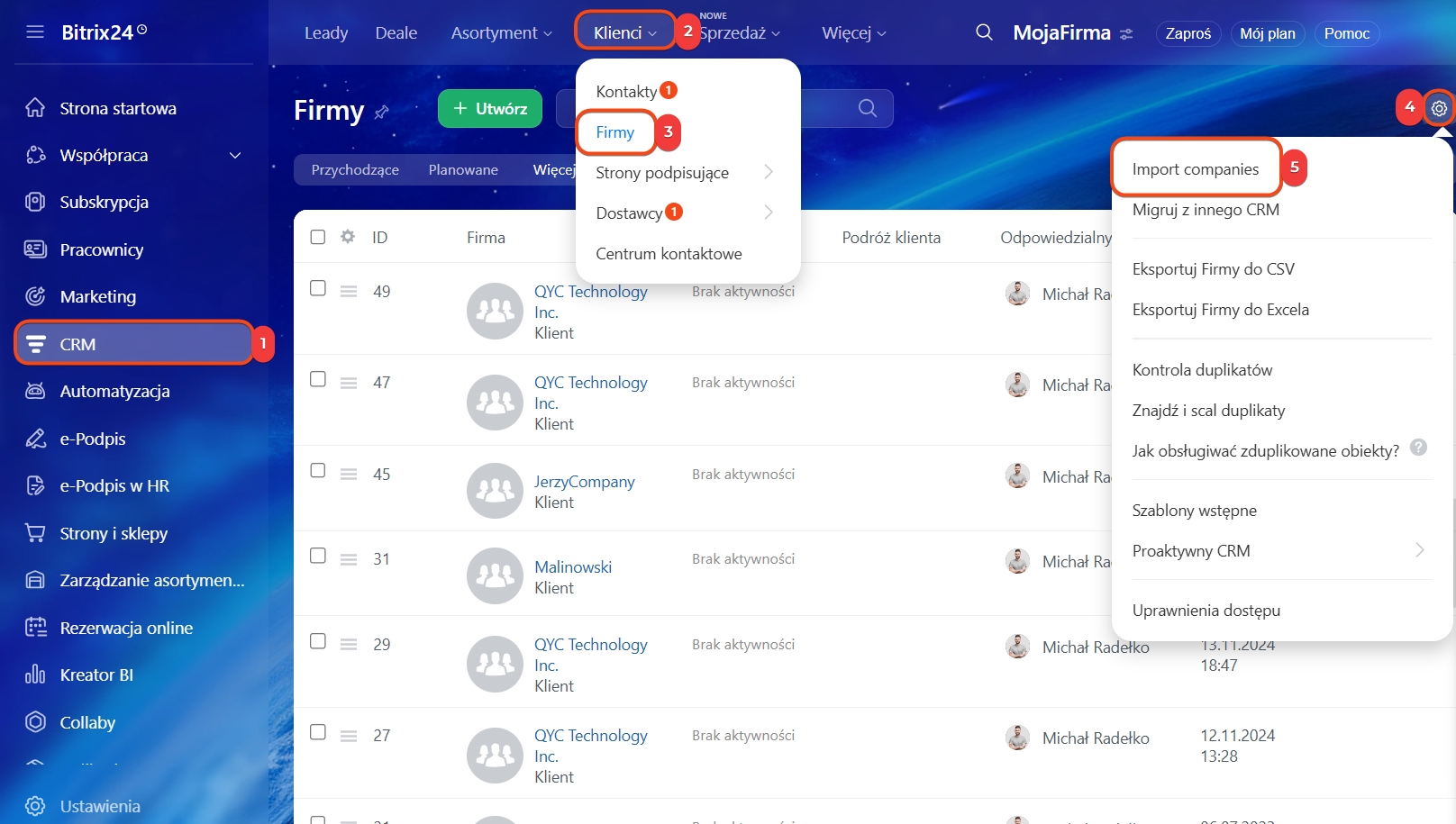Open row menu for company ID 49
This screenshot has width=1456, height=824.
[349, 291]
